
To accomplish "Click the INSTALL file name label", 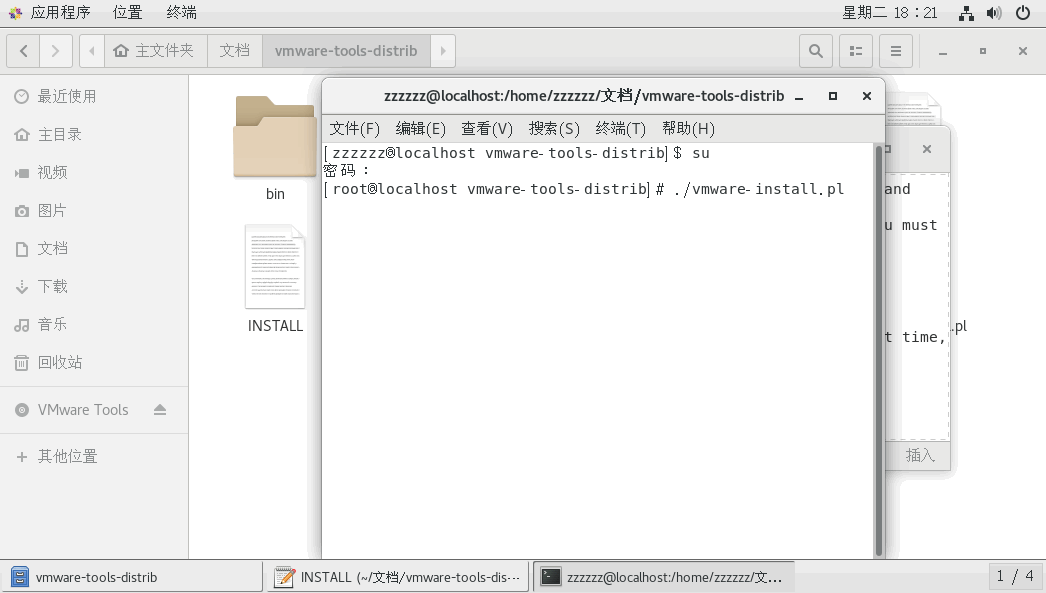I will (275, 326).
